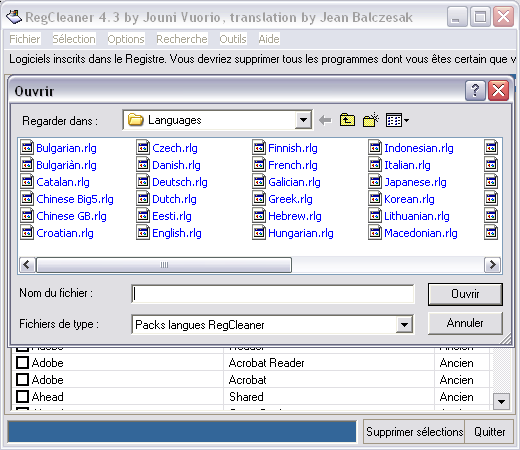The image size is (520, 450).
Task: Open the Recherche menu
Action: click(182, 39)
